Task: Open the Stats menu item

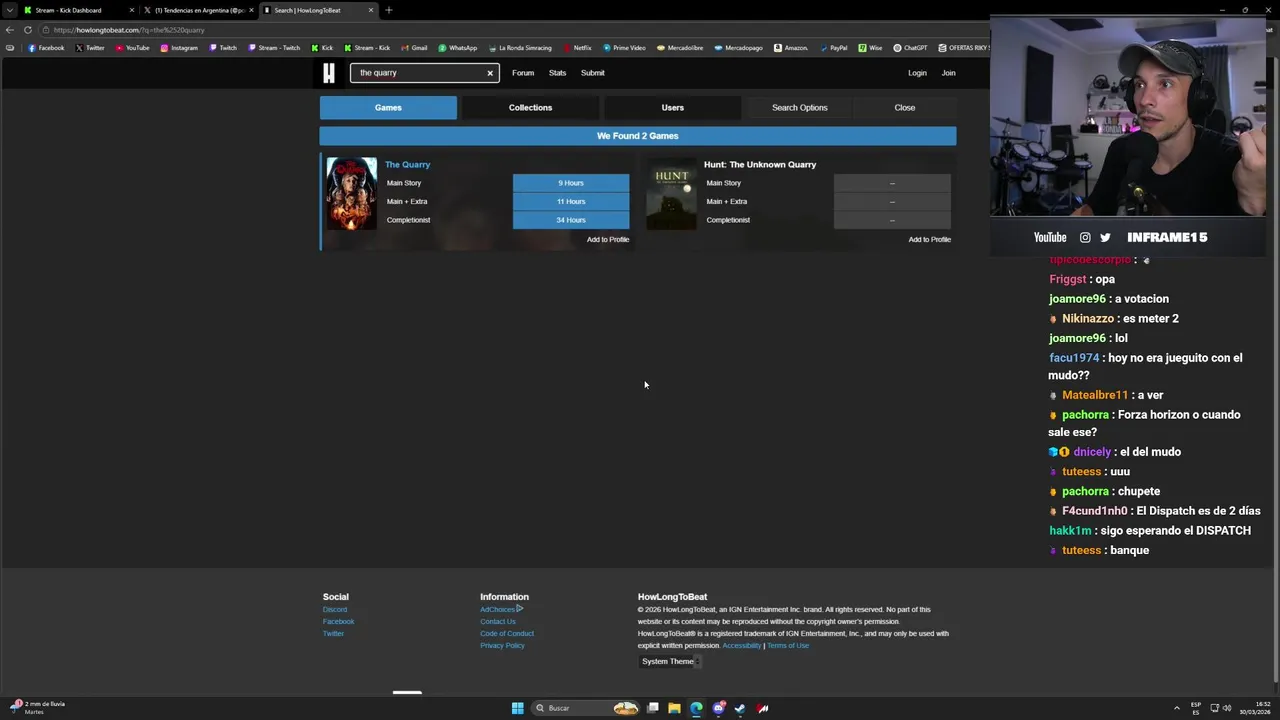Action: [x=557, y=73]
